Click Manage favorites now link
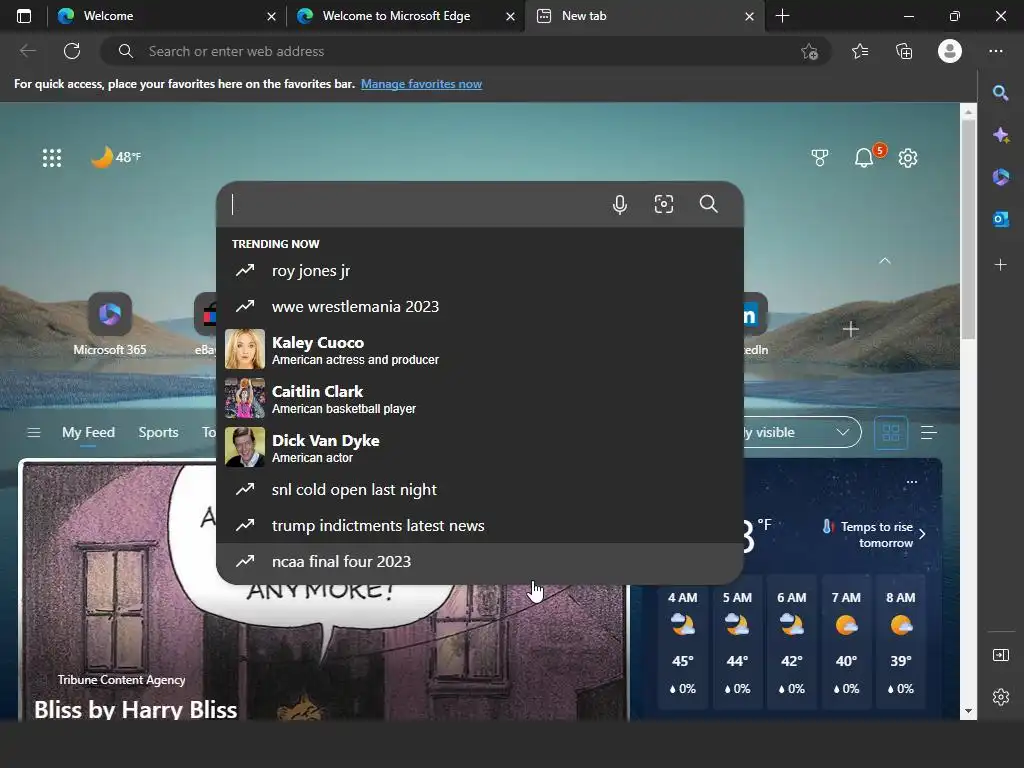Image resolution: width=1024 pixels, height=768 pixels. coord(421,84)
